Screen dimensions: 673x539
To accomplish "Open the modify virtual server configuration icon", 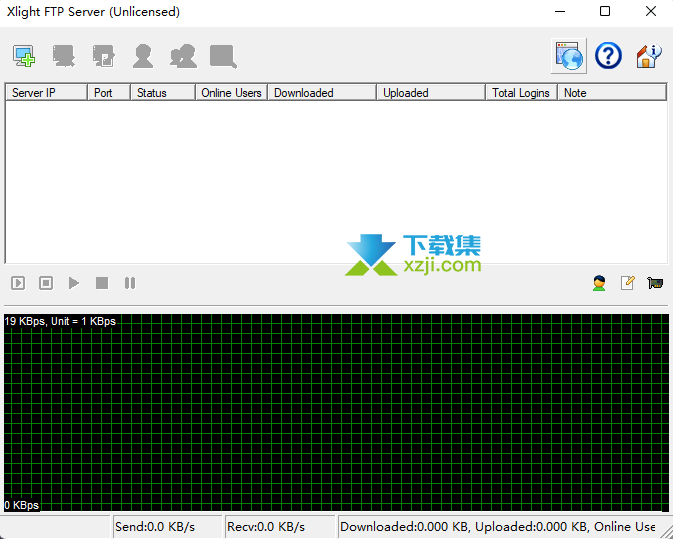I will (x=104, y=56).
